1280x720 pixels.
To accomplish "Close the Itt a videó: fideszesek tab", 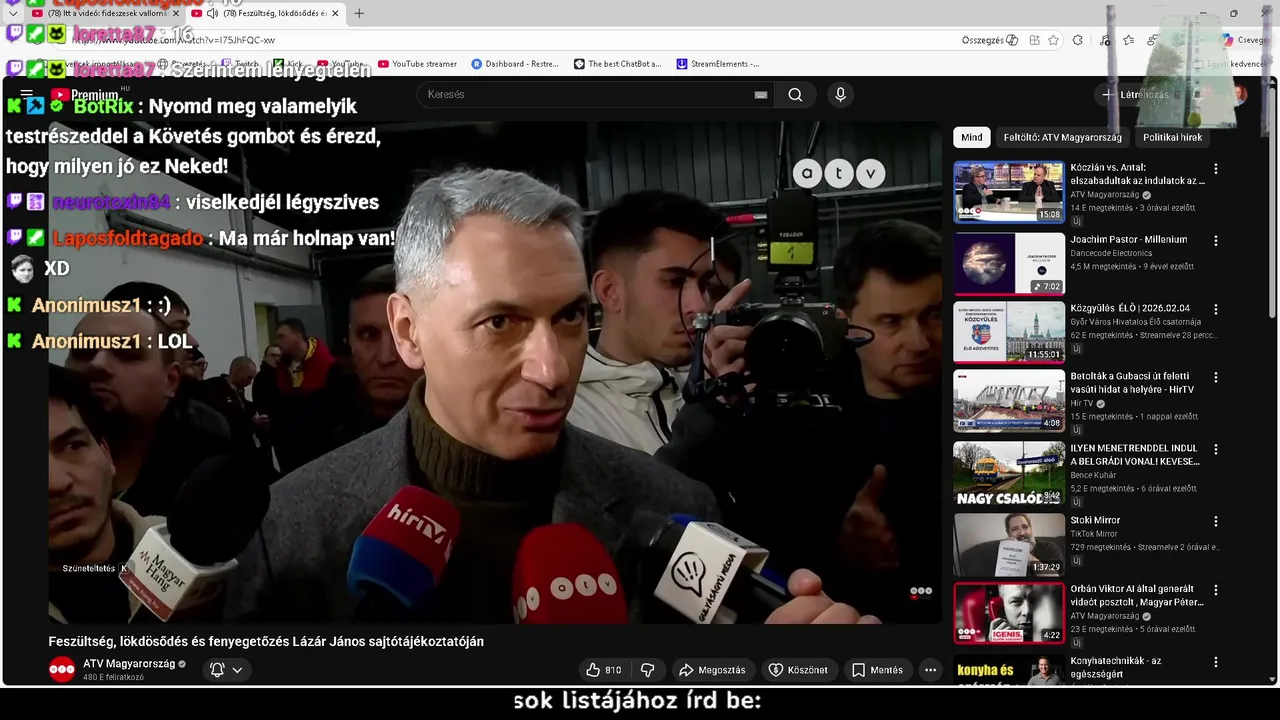I will [x=176, y=13].
